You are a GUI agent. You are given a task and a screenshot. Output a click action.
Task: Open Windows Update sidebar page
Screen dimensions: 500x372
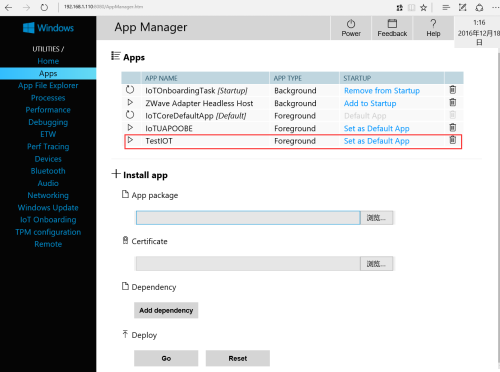48,208
